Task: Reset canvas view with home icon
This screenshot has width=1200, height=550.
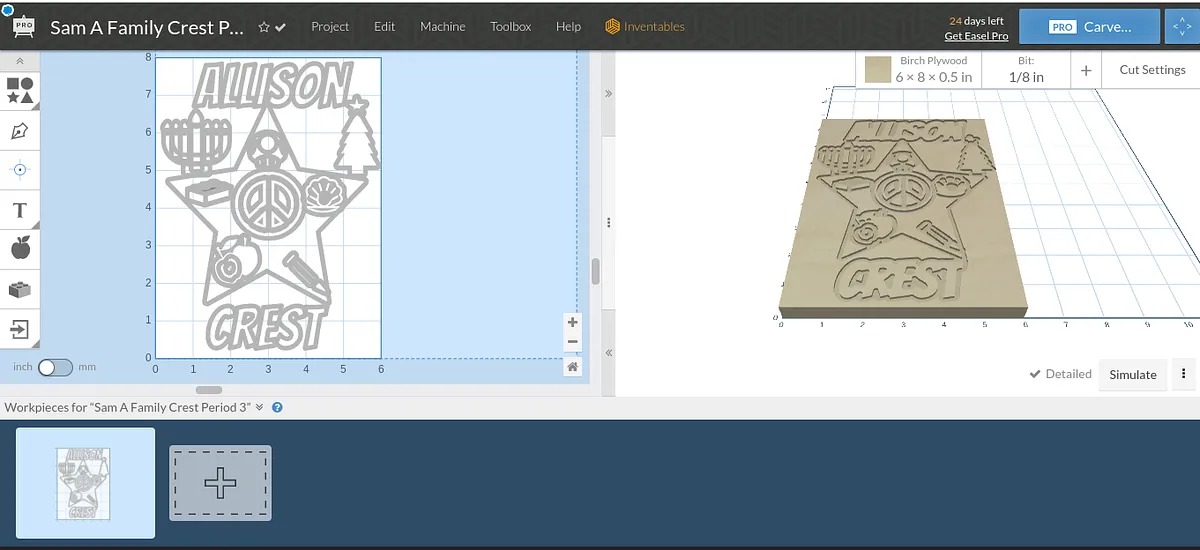Action: [x=572, y=367]
